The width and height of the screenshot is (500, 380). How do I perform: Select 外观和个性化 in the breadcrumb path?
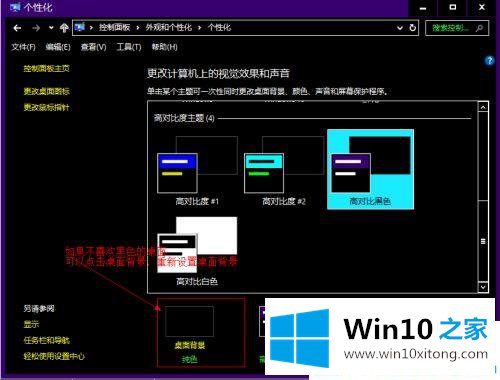coord(169,27)
